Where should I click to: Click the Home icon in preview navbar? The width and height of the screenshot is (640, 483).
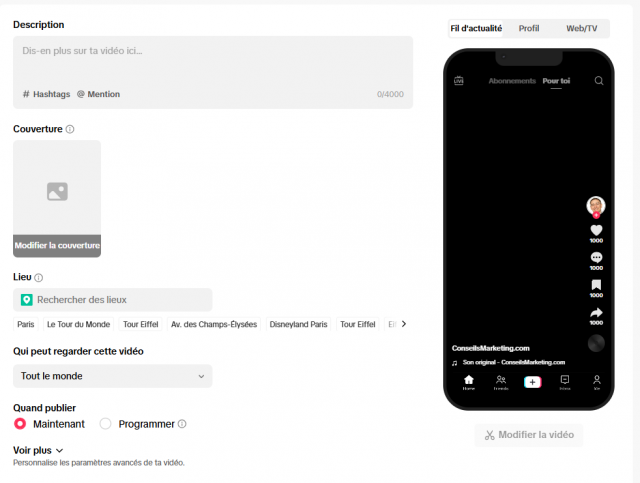(469, 382)
